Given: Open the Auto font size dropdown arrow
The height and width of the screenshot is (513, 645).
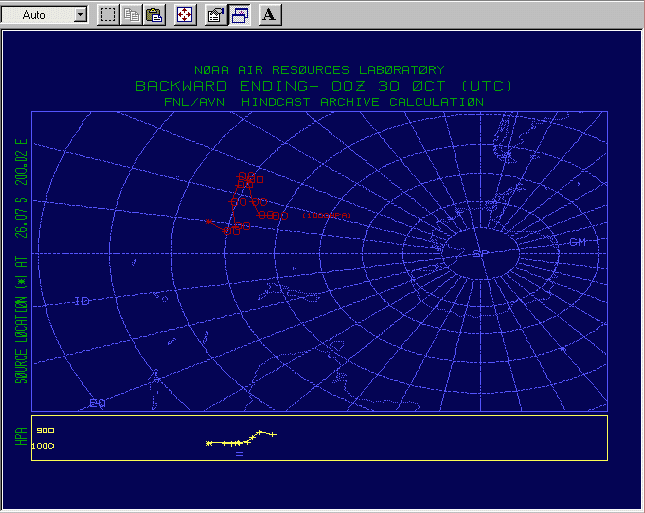Looking at the screenshot, I should (x=80, y=15).
